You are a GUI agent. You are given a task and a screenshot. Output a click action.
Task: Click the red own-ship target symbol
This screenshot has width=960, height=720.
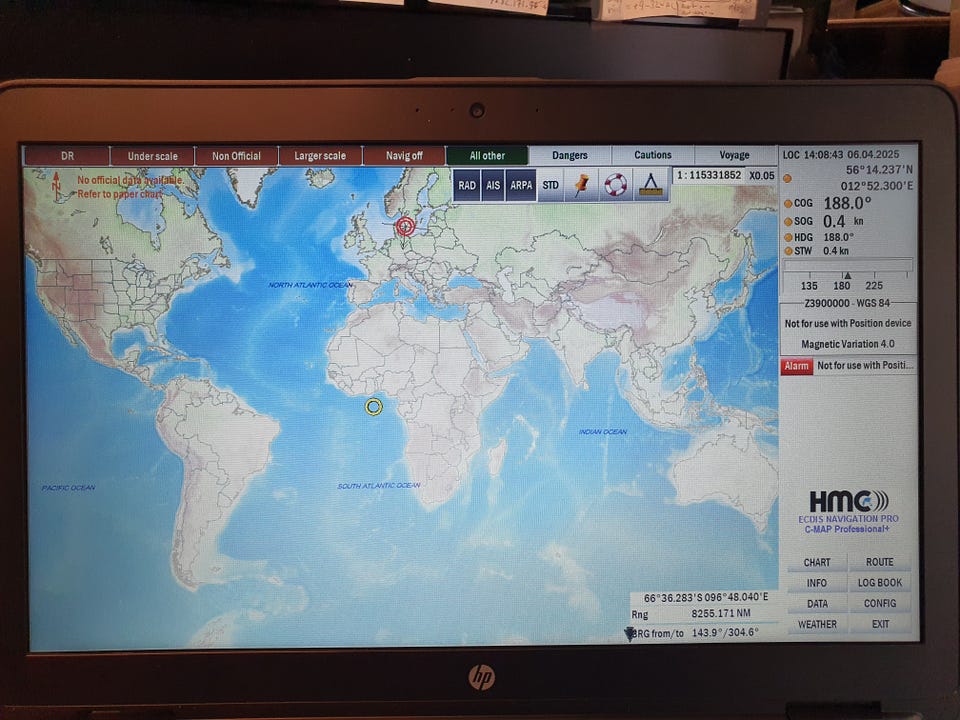click(x=405, y=226)
